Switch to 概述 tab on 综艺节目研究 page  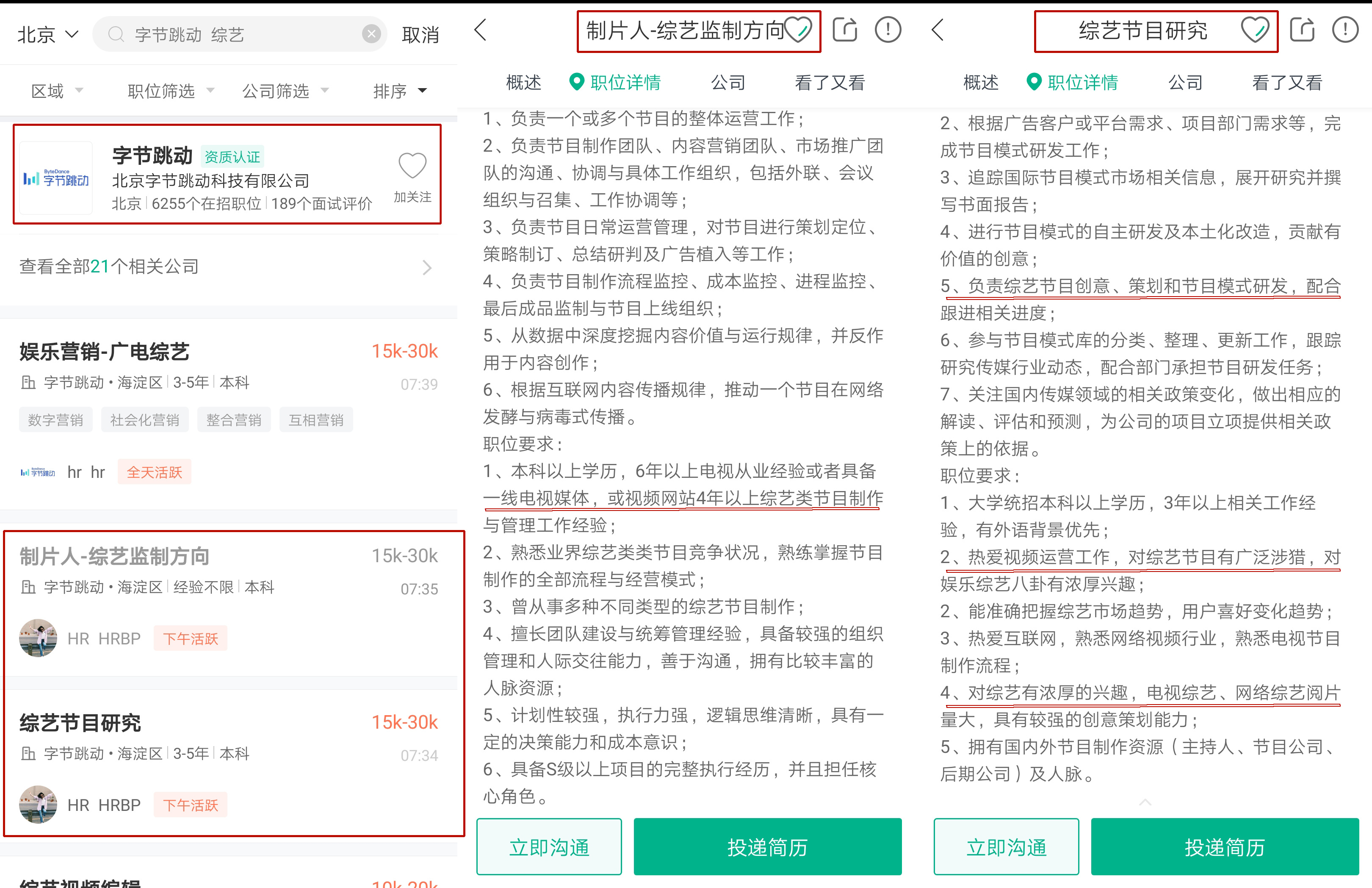click(981, 83)
